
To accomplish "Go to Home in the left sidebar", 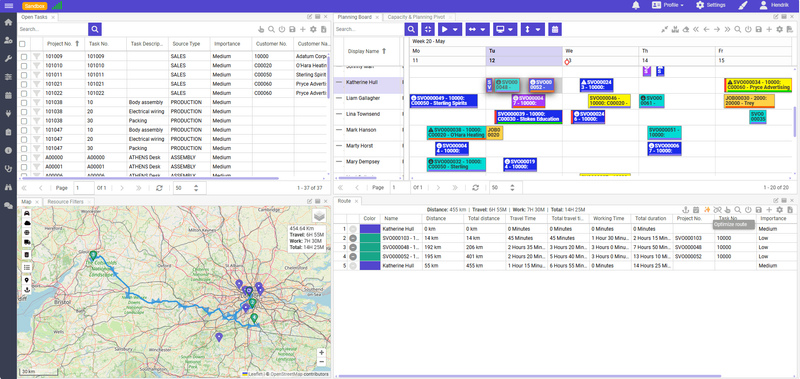I will 8,22.
